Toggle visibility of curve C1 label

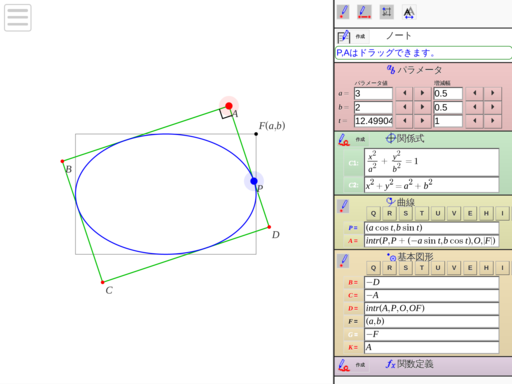click(353, 163)
